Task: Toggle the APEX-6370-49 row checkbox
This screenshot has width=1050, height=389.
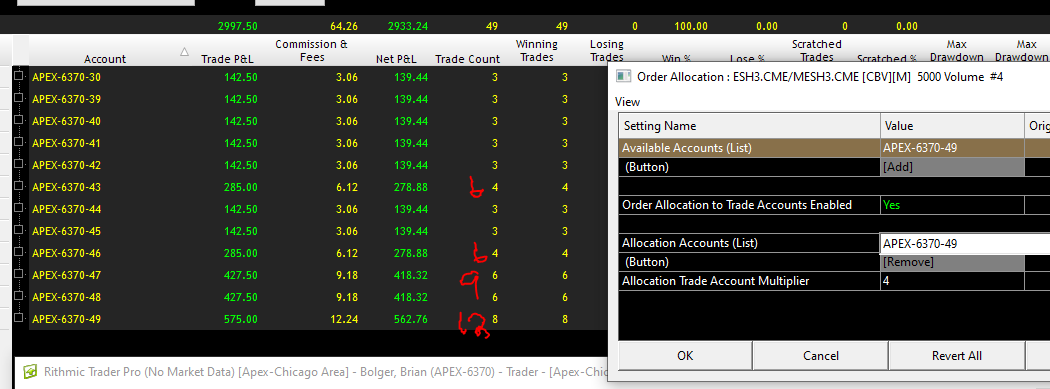Action: (19, 318)
